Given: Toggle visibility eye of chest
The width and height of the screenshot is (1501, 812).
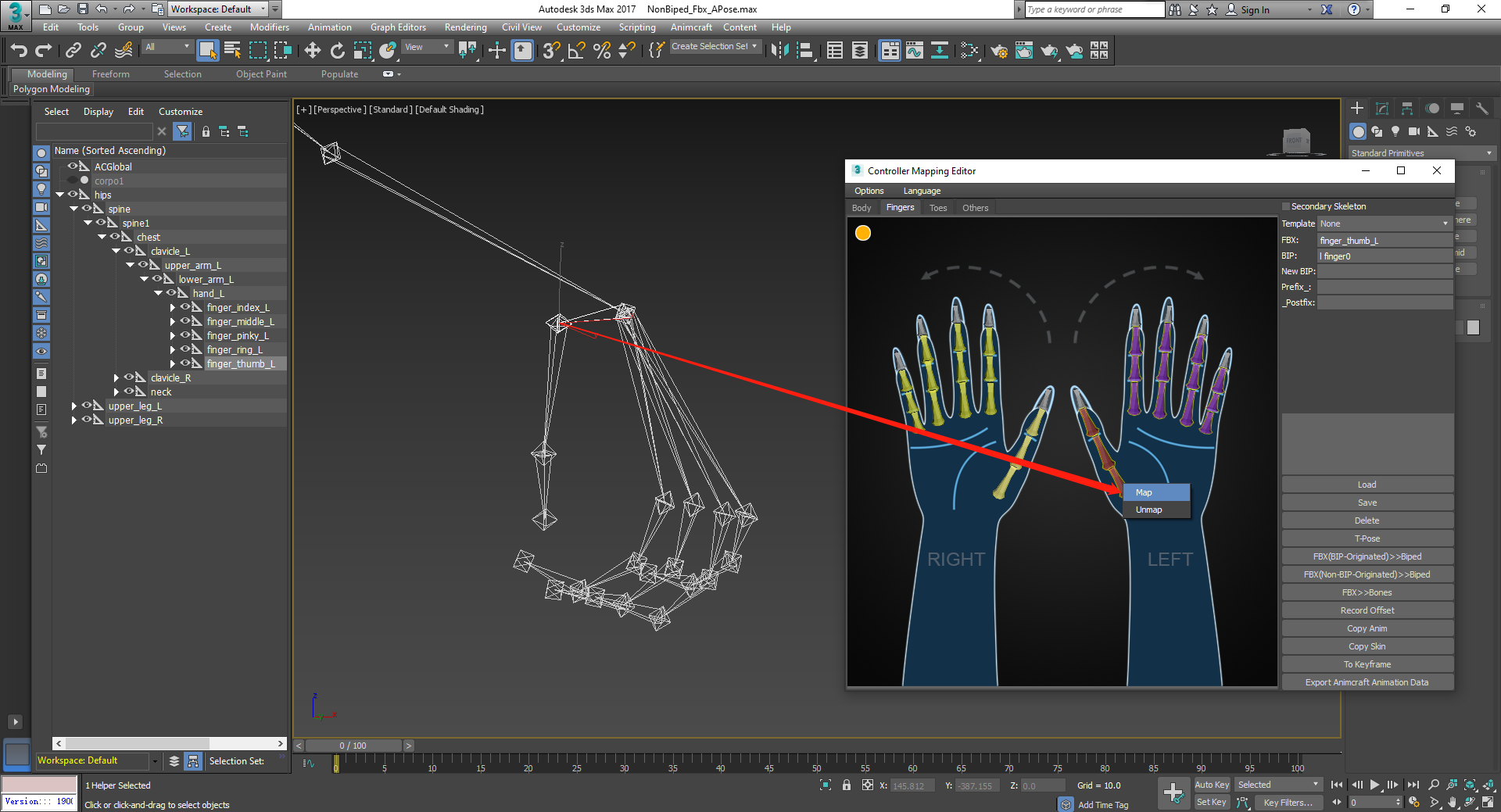Looking at the screenshot, I should click(x=114, y=237).
